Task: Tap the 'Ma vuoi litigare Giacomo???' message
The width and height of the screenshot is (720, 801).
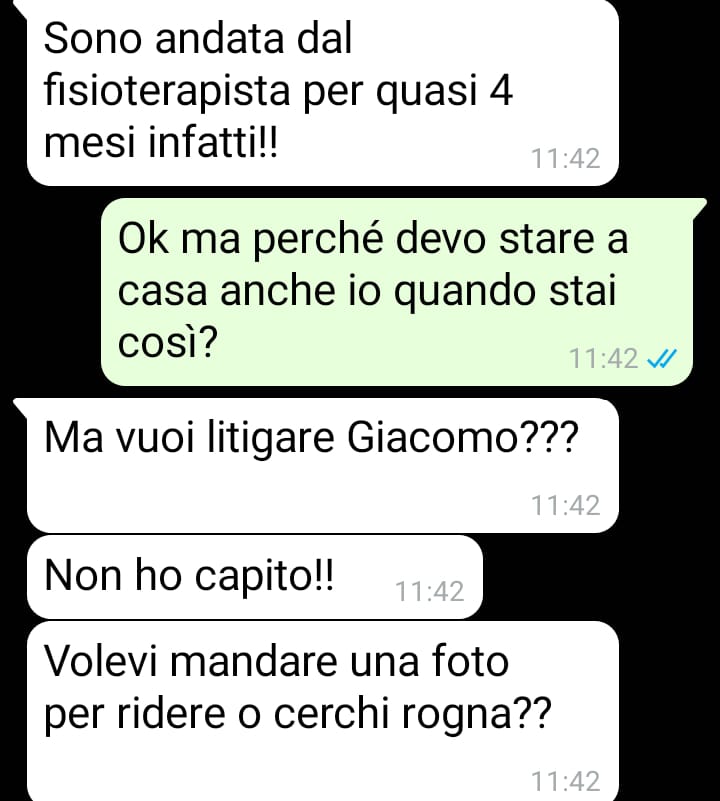Action: (x=322, y=465)
